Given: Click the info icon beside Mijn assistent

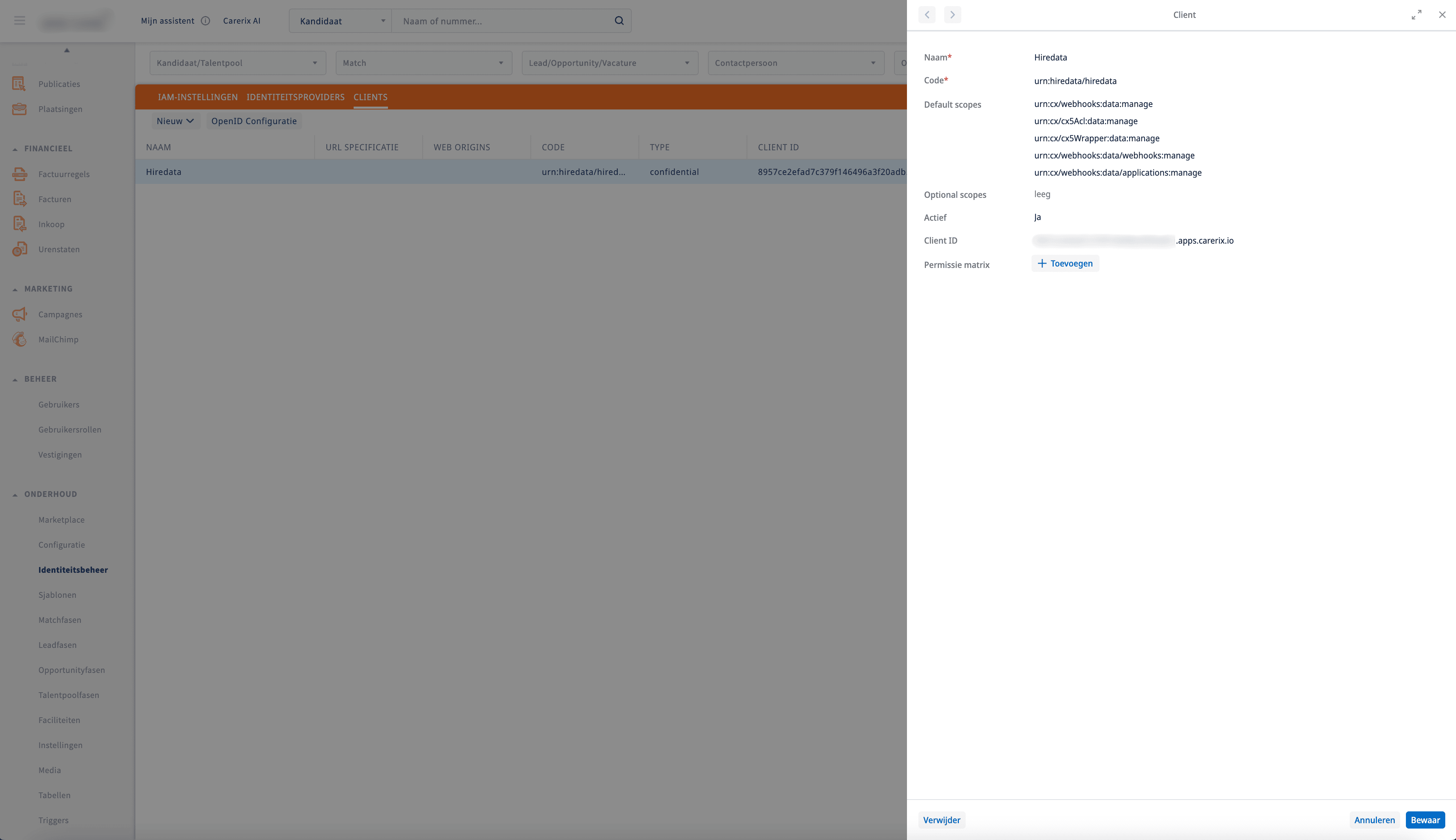Looking at the screenshot, I should tap(205, 21).
